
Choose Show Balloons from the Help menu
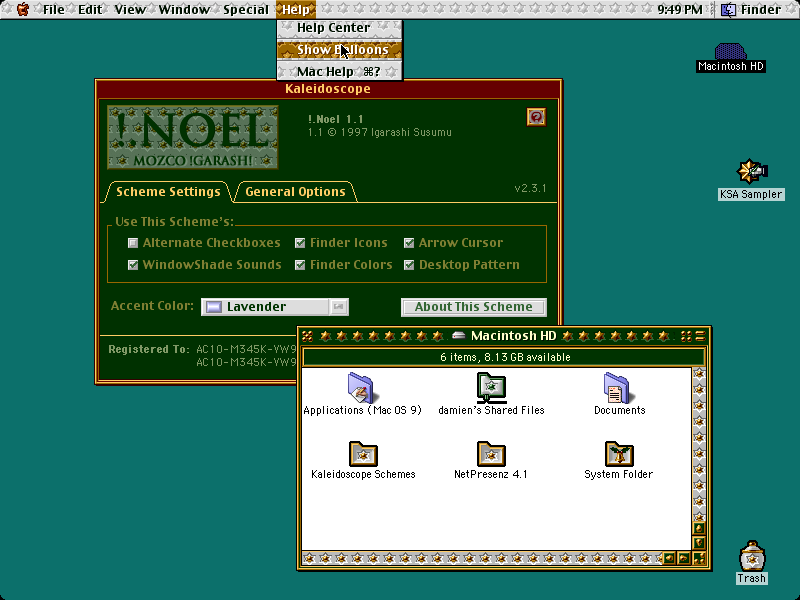[339, 49]
